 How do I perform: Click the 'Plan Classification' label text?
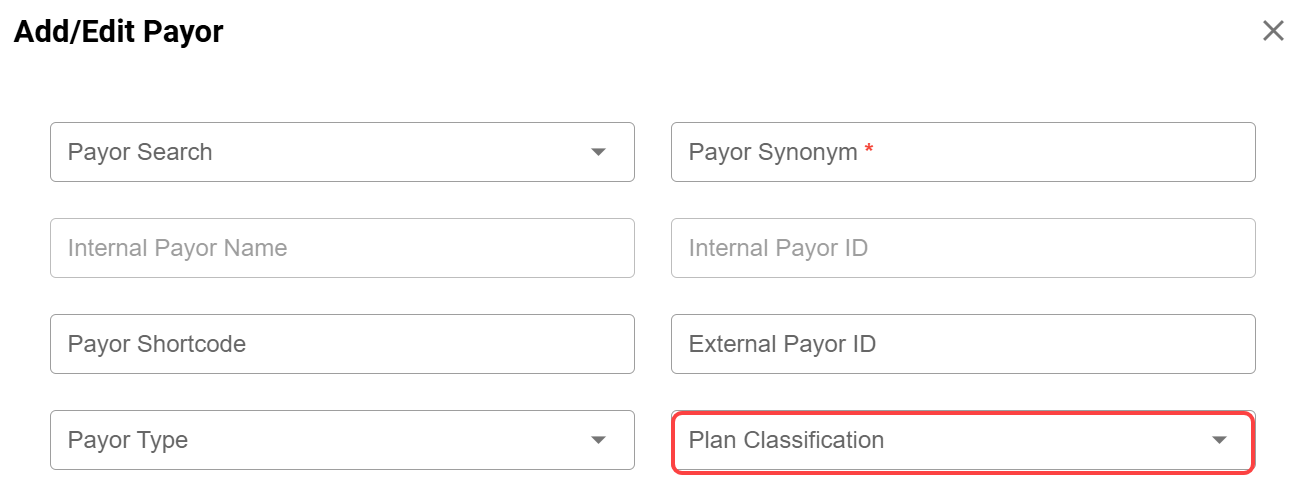[x=786, y=440]
